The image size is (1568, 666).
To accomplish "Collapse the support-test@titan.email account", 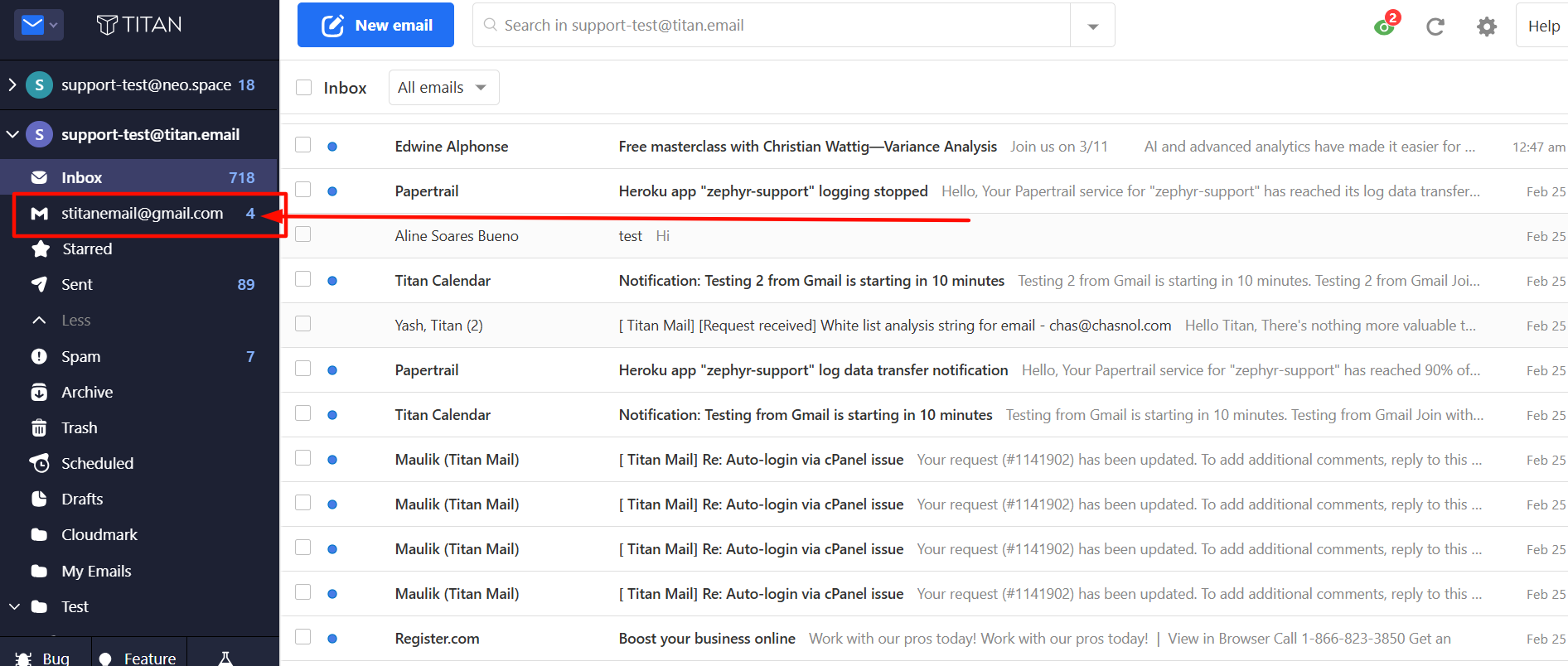I will [x=12, y=134].
